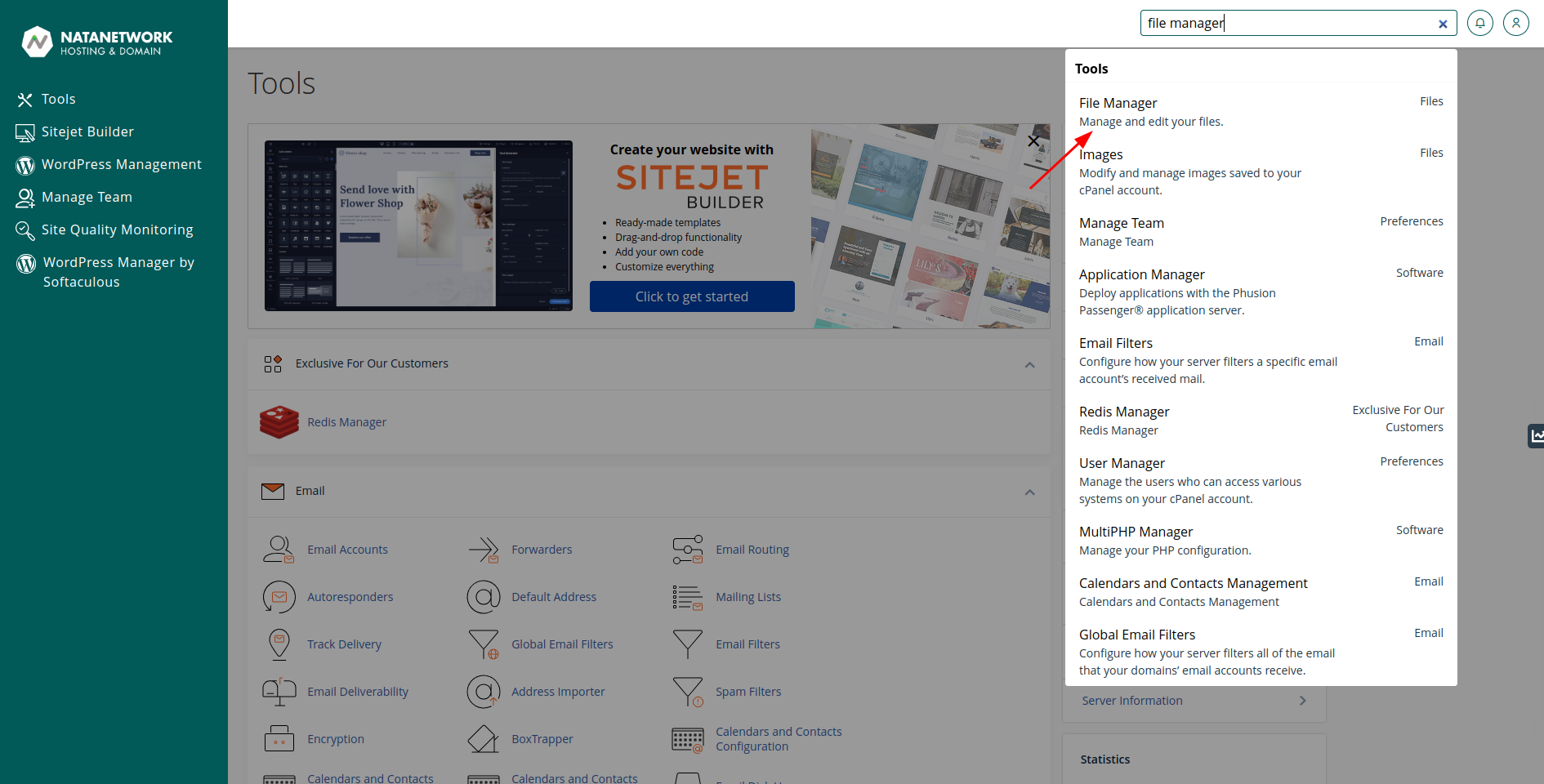Image resolution: width=1544 pixels, height=784 pixels.
Task: Open notifications bell icon
Action: 1480,23
